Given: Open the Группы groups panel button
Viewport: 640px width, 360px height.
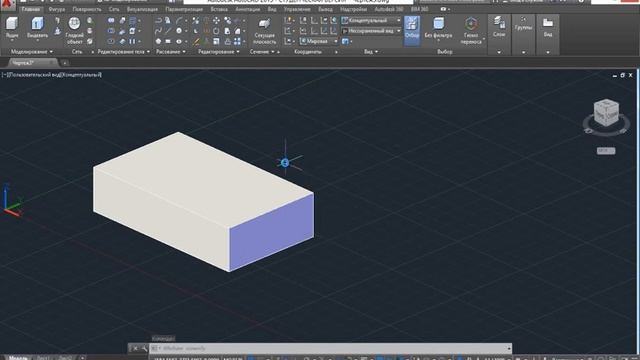Looking at the screenshot, I should [523, 24].
